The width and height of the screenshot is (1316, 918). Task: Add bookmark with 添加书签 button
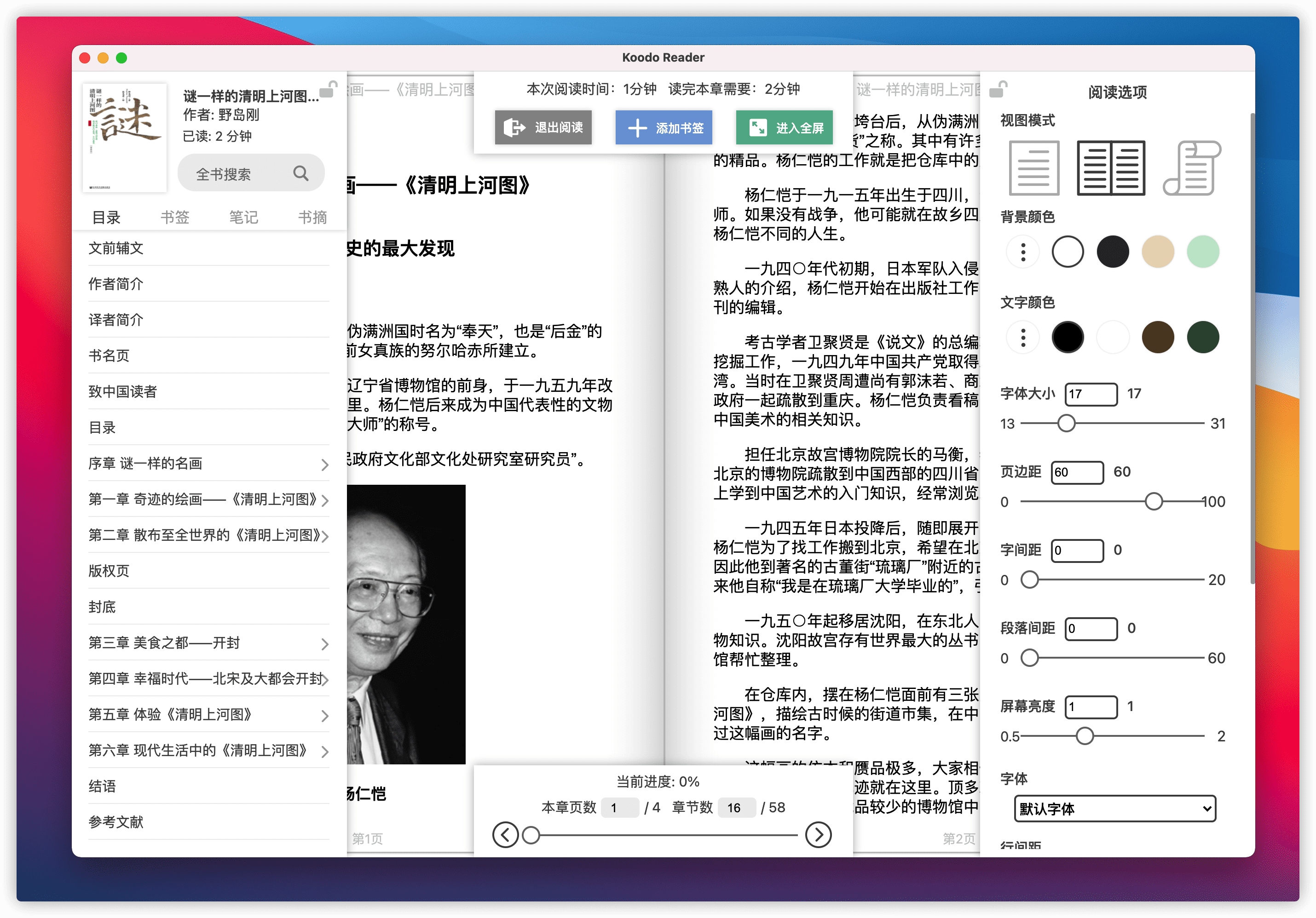[x=664, y=127]
